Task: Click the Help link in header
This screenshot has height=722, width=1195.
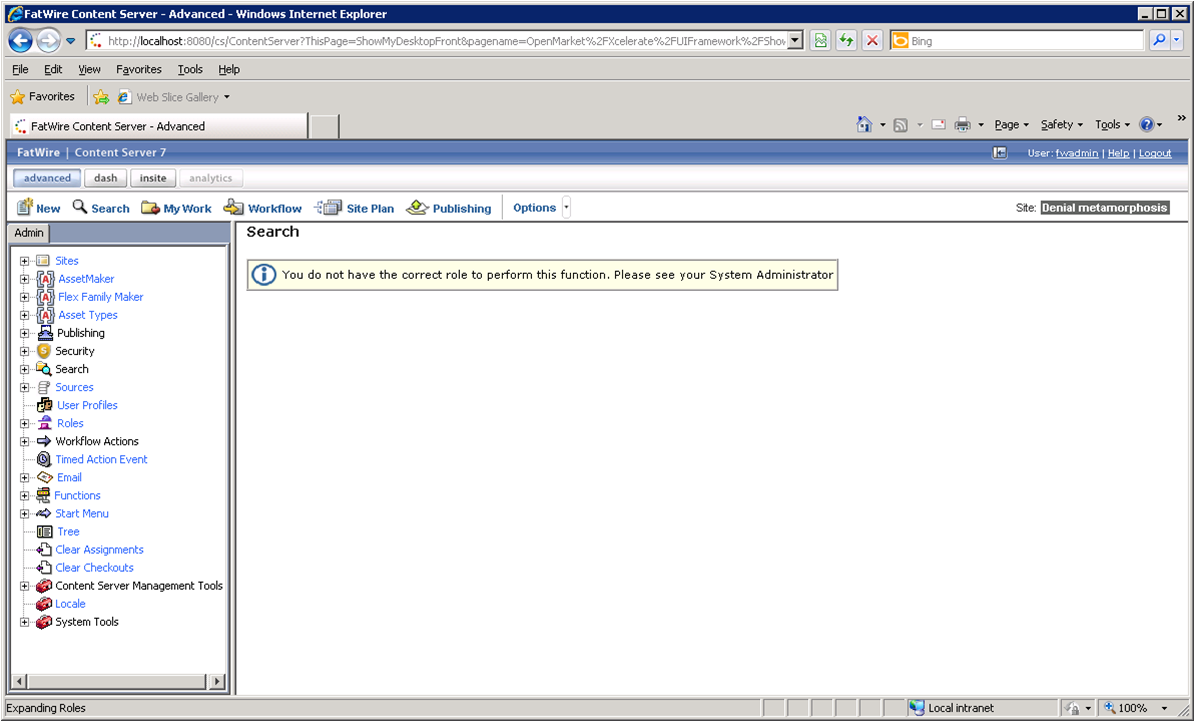Action: click(1118, 153)
